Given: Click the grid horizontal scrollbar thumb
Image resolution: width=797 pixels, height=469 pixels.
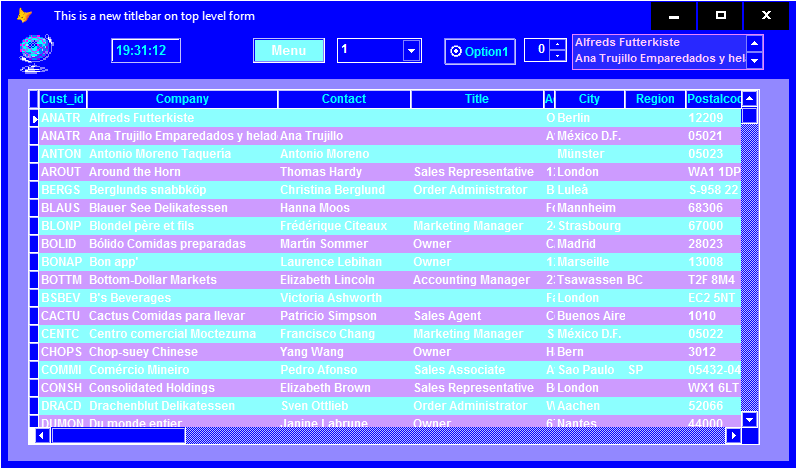Looking at the screenshot, I should (118, 435).
